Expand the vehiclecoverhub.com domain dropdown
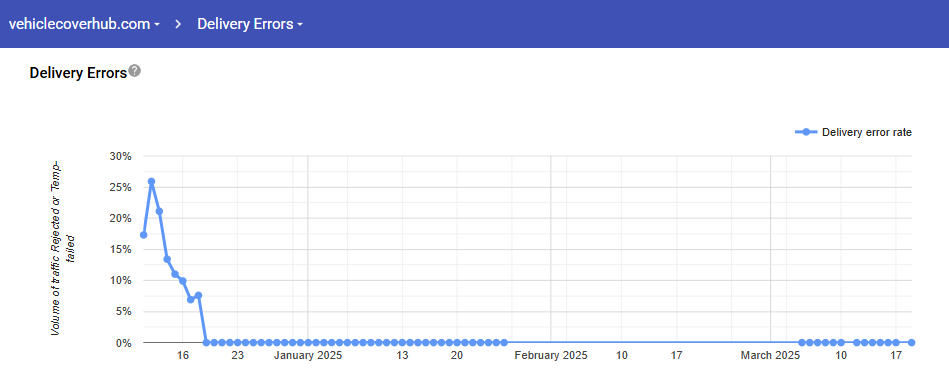The image size is (949, 389). coord(157,25)
